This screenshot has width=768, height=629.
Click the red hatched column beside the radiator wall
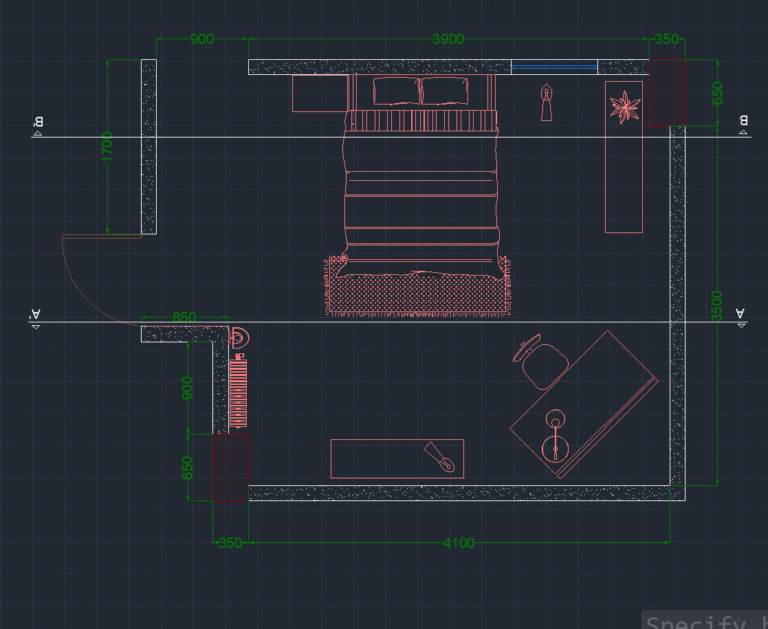[230, 467]
